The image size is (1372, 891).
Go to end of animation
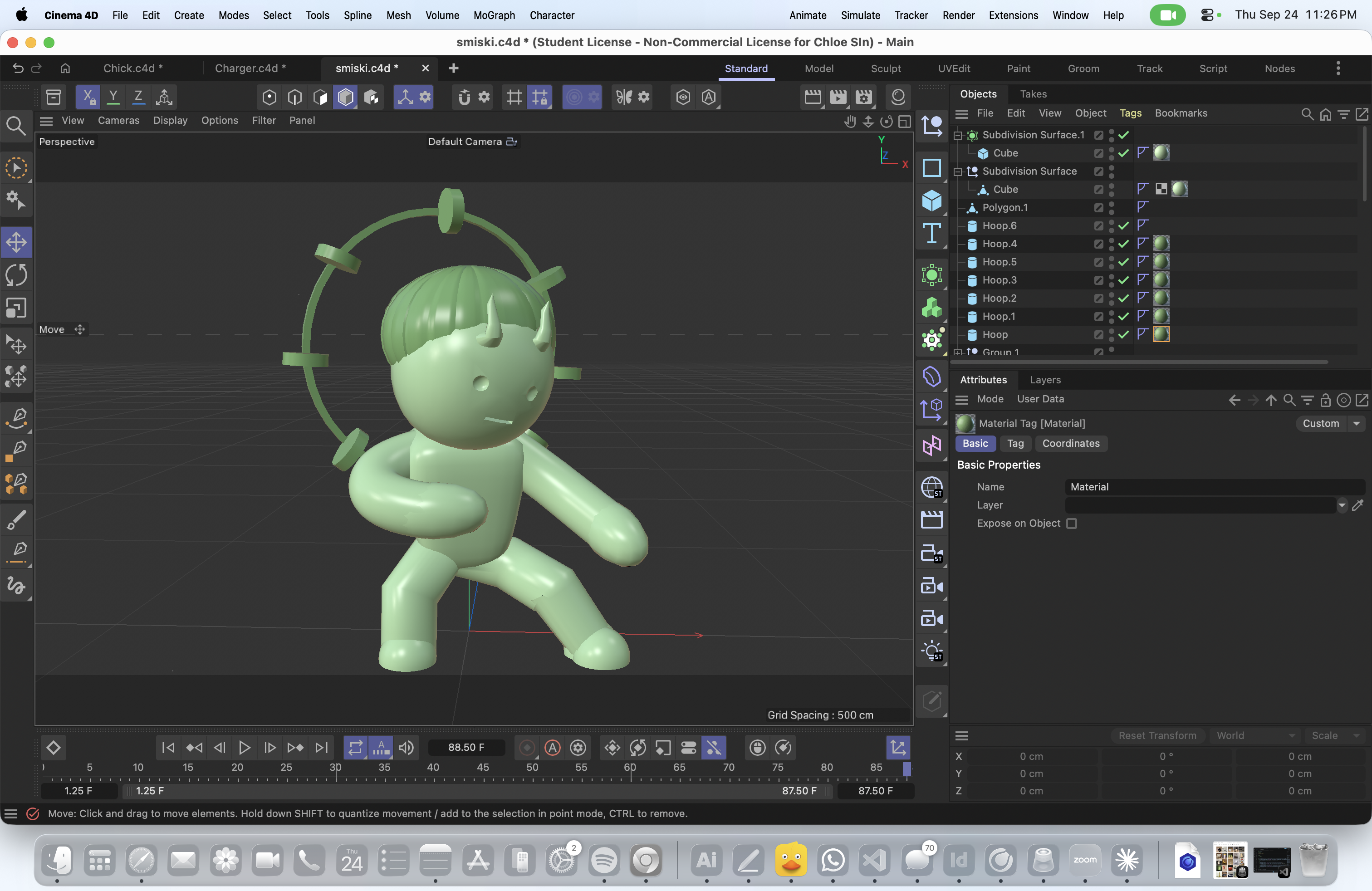[322, 748]
